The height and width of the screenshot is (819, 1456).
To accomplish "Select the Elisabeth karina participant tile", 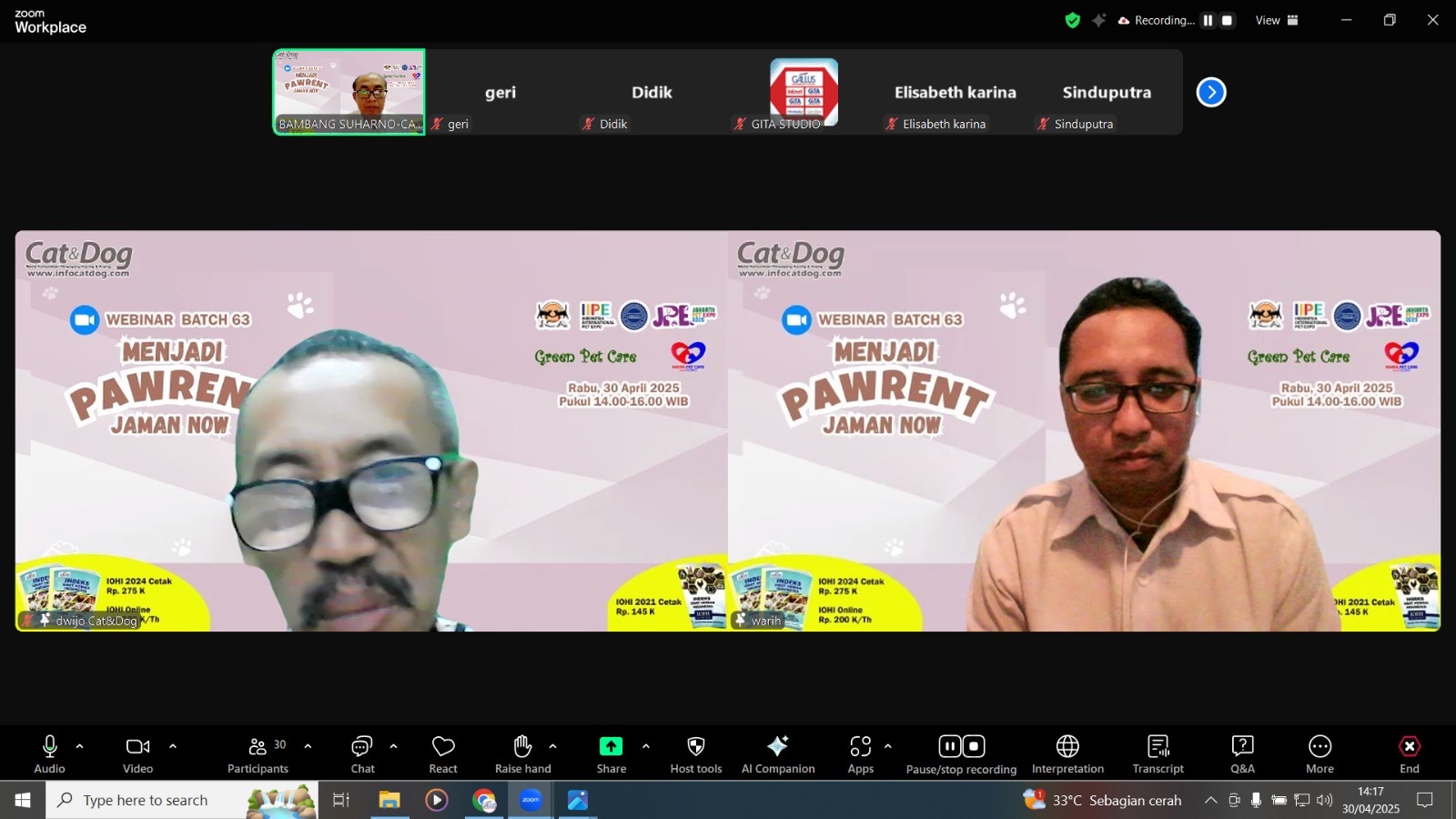I will 955,92.
